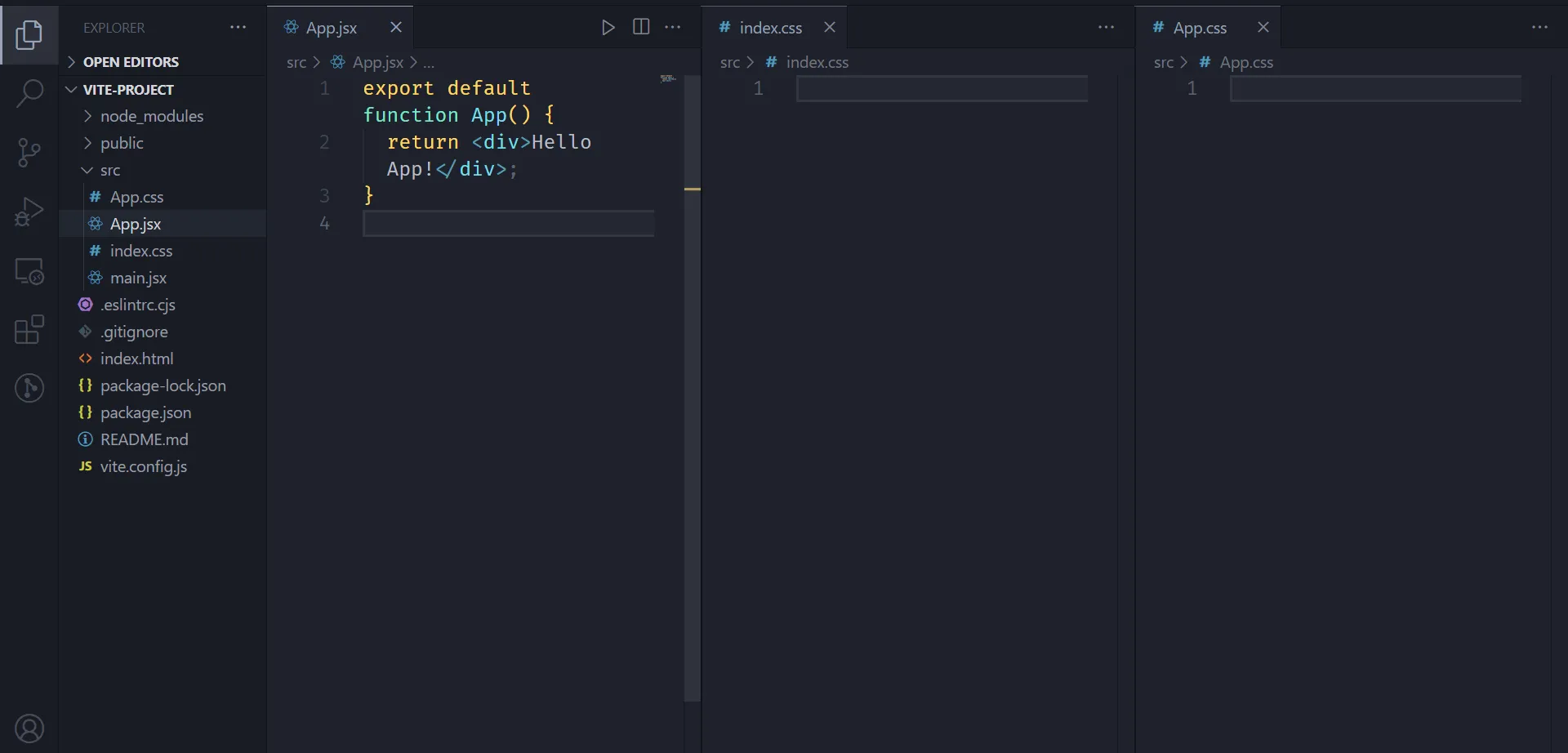The image size is (1568, 753).
Task: Switch to the App.css editor tab
Action: tap(1199, 28)
